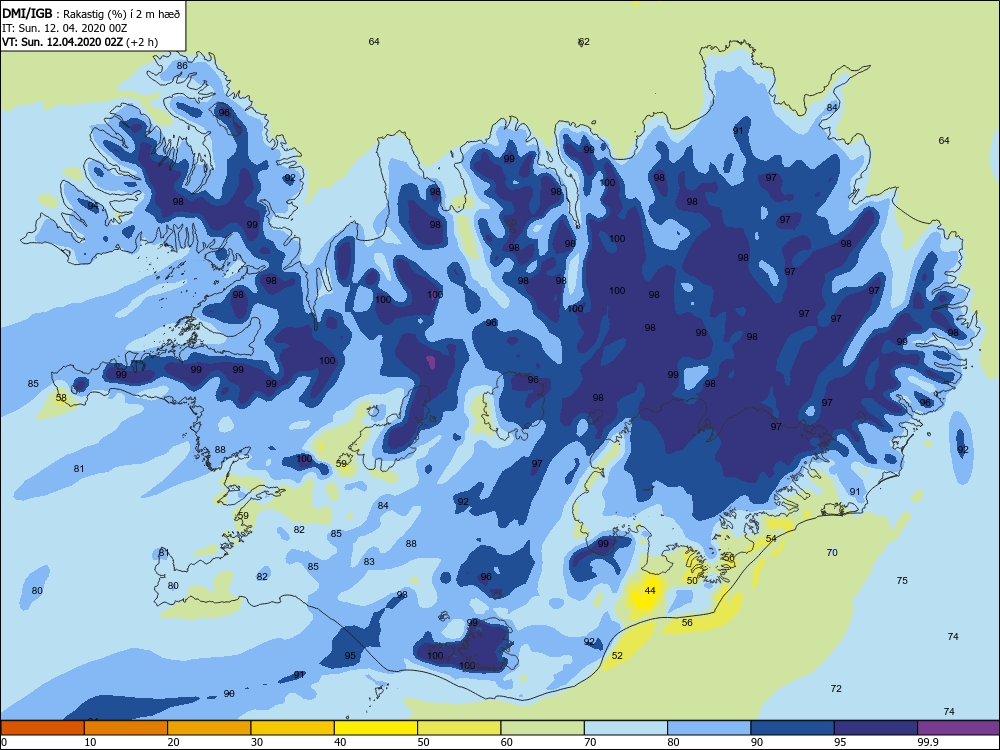
Task: Click the value 54 on the southeast coast
Action: click(x=771, y=539)
